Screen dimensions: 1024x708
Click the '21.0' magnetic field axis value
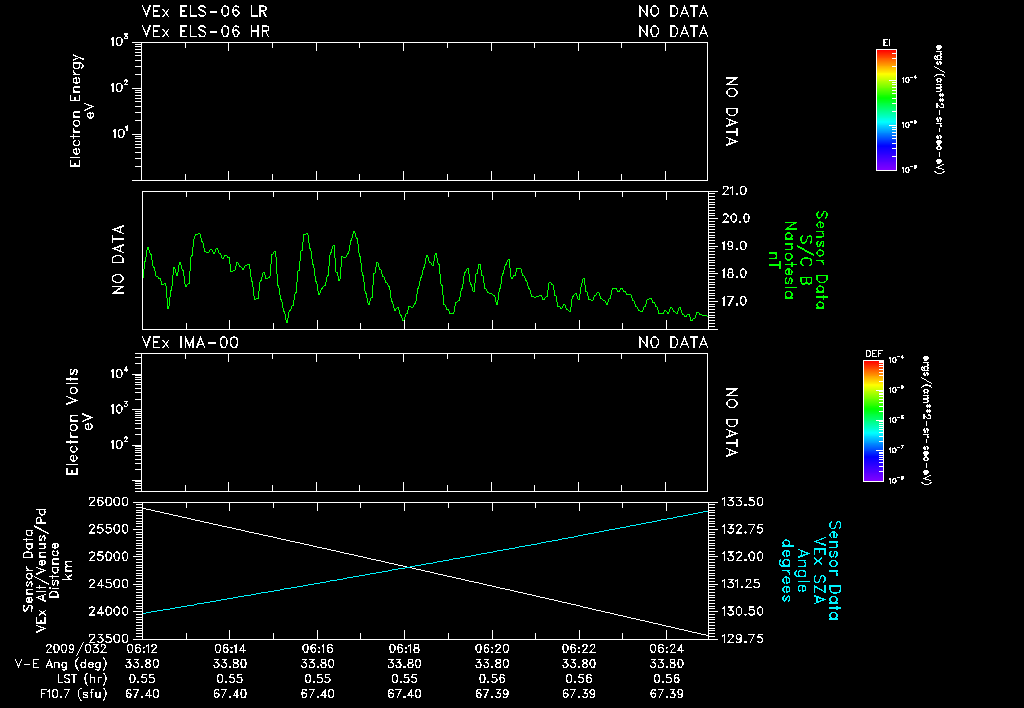pos(735,191)
